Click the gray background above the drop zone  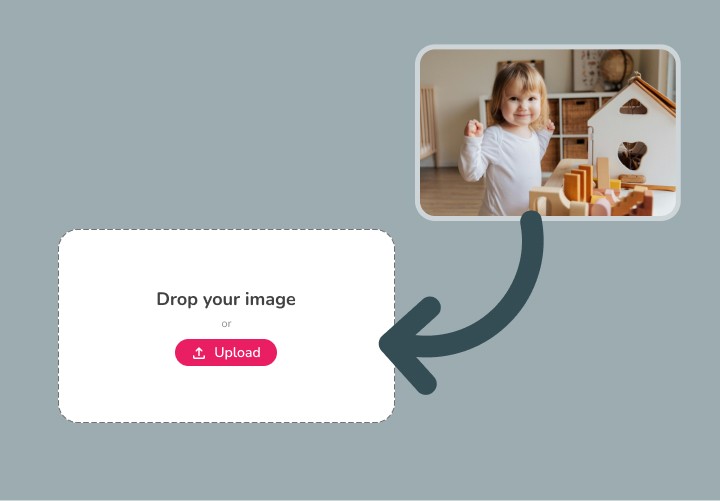[x=207, y=115]
